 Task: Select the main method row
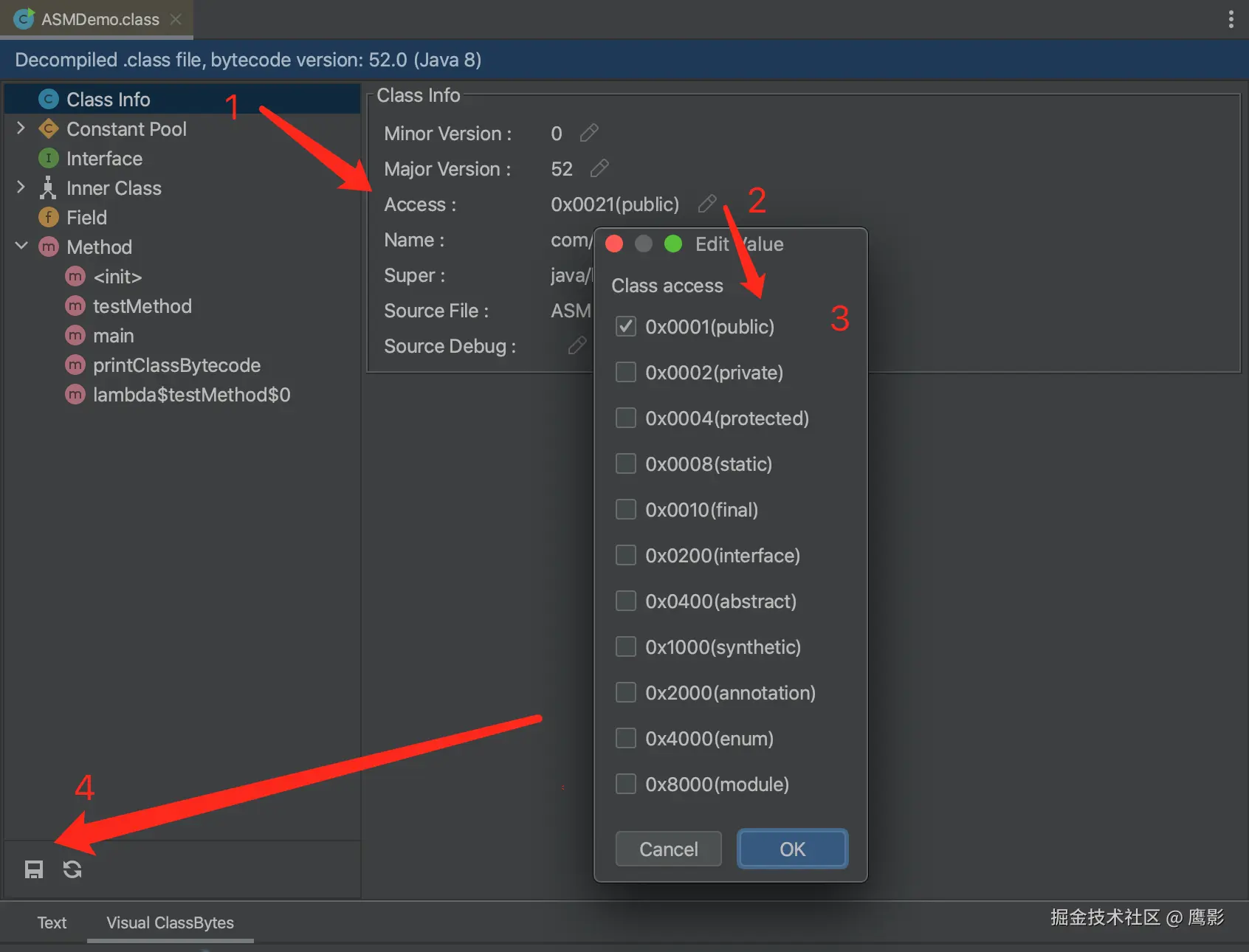(182, 335)
